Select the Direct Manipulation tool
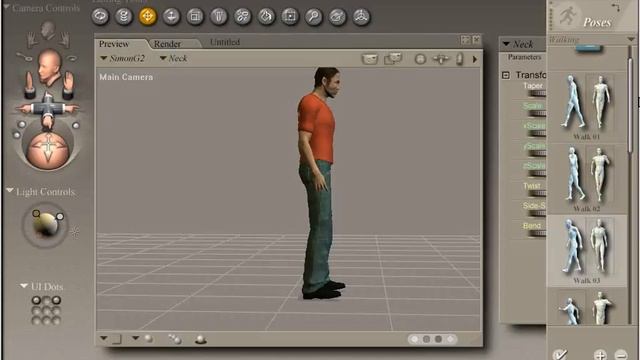This screenshot has width=640, height=360. click(x=361, y=17)
